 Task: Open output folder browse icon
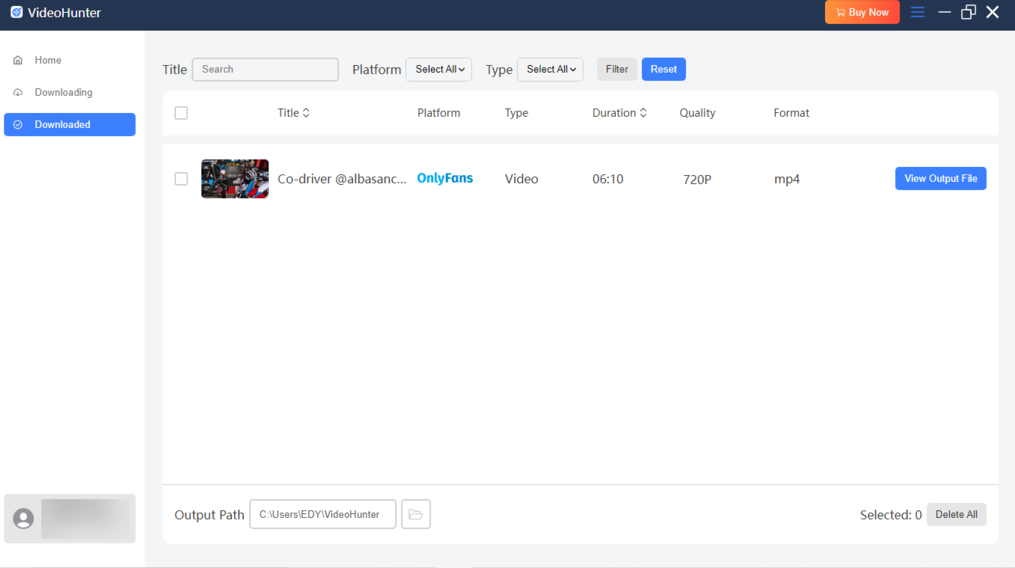[x=416, y=514]
